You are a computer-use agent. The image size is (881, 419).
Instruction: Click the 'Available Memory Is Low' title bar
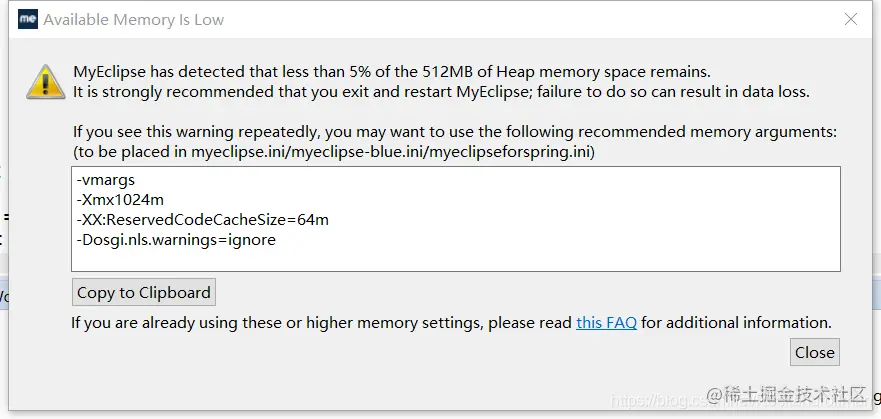pyautogui.click(x=134, y=20)
